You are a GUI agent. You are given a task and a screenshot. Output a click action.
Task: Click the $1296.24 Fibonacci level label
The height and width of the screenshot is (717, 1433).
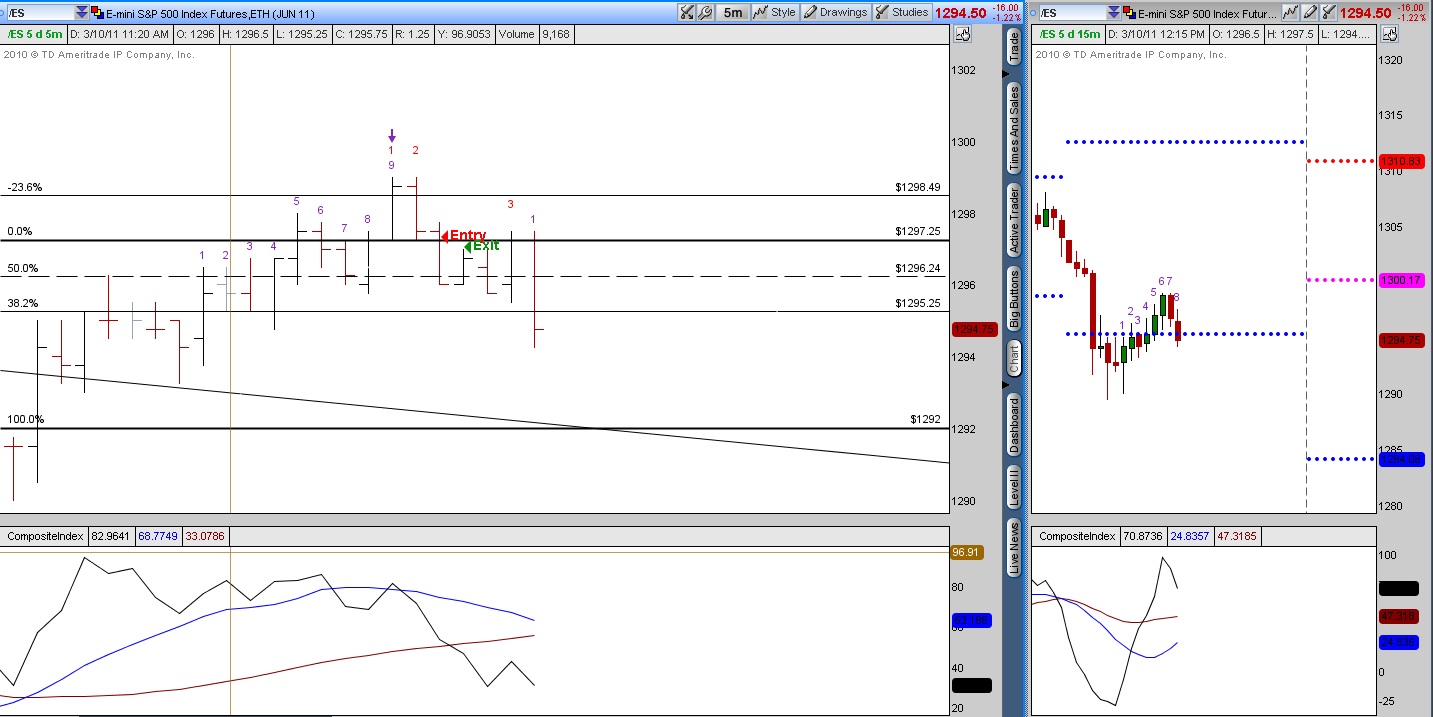click(x=918, y=268)
